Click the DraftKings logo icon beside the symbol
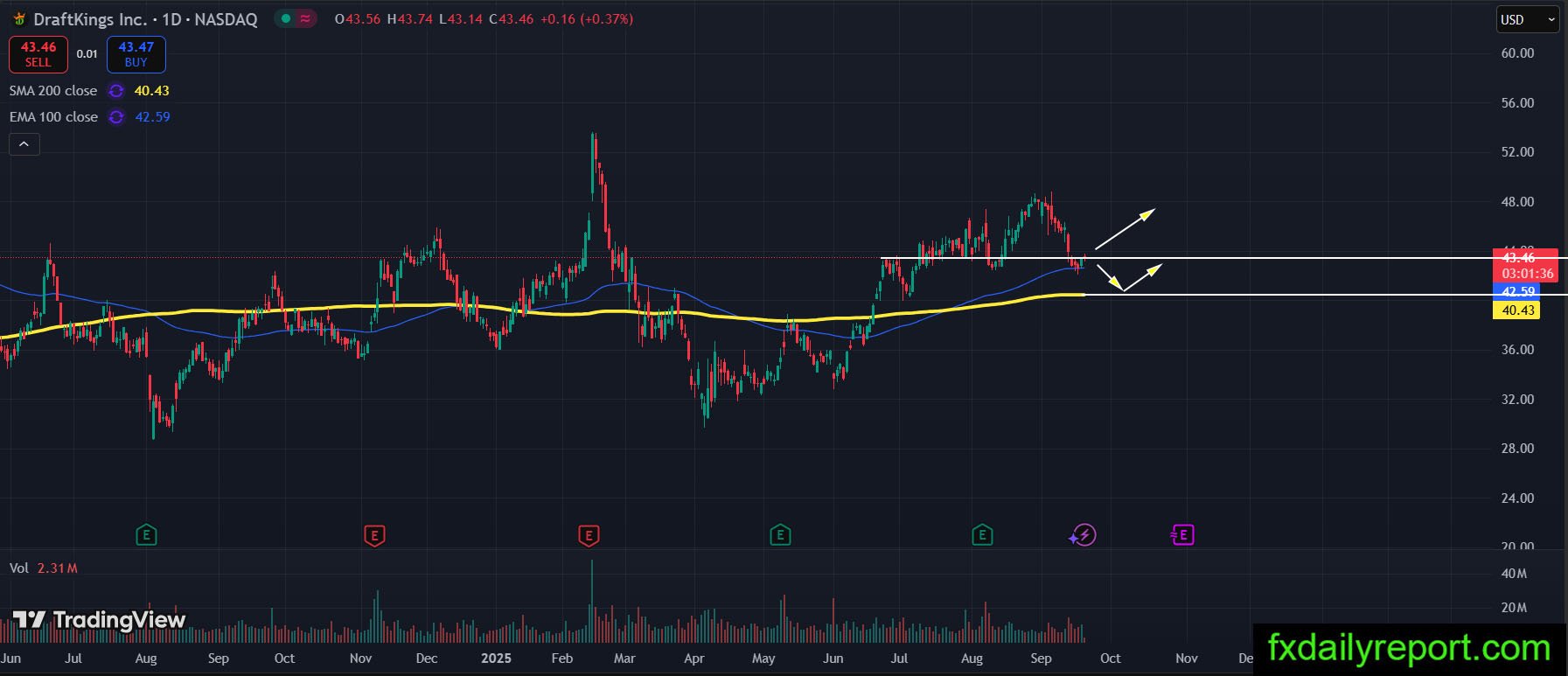Screen dimensions: 1568x676 [x=18, y=18]
